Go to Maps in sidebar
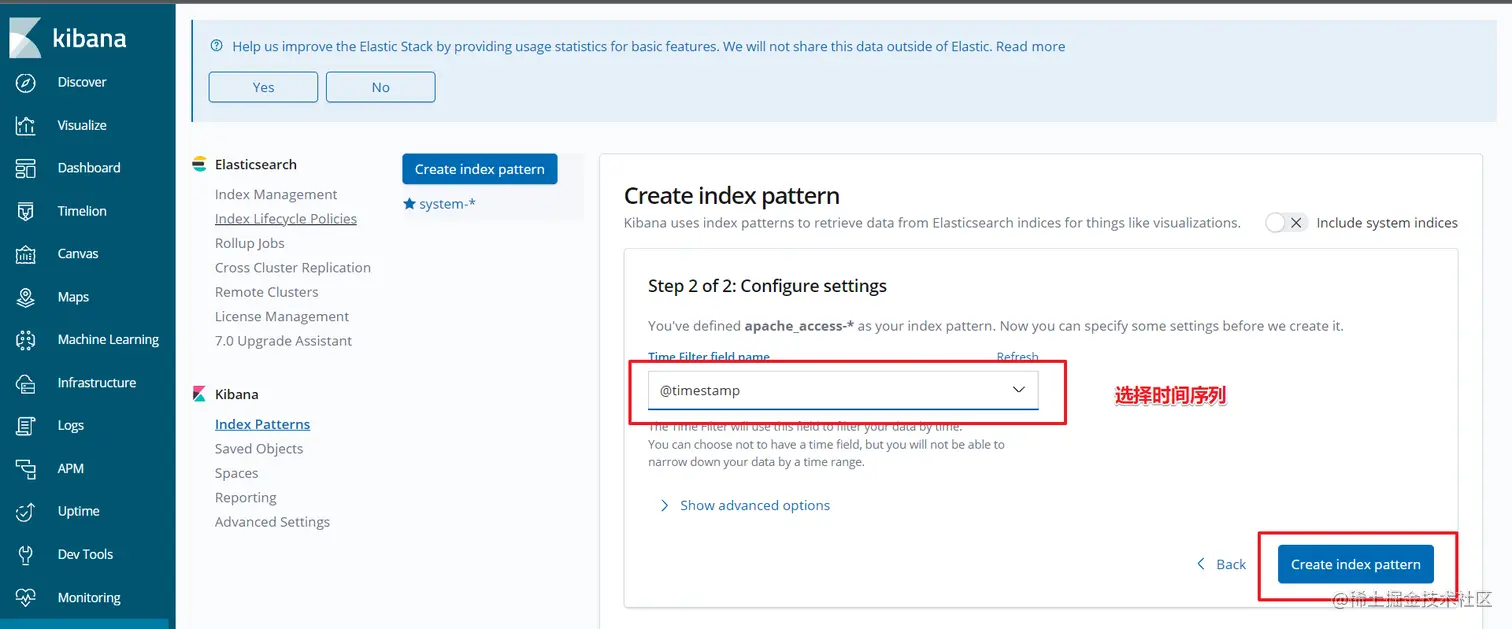The width and height of the screenshot is (1512, 629). tap(73, 297)
